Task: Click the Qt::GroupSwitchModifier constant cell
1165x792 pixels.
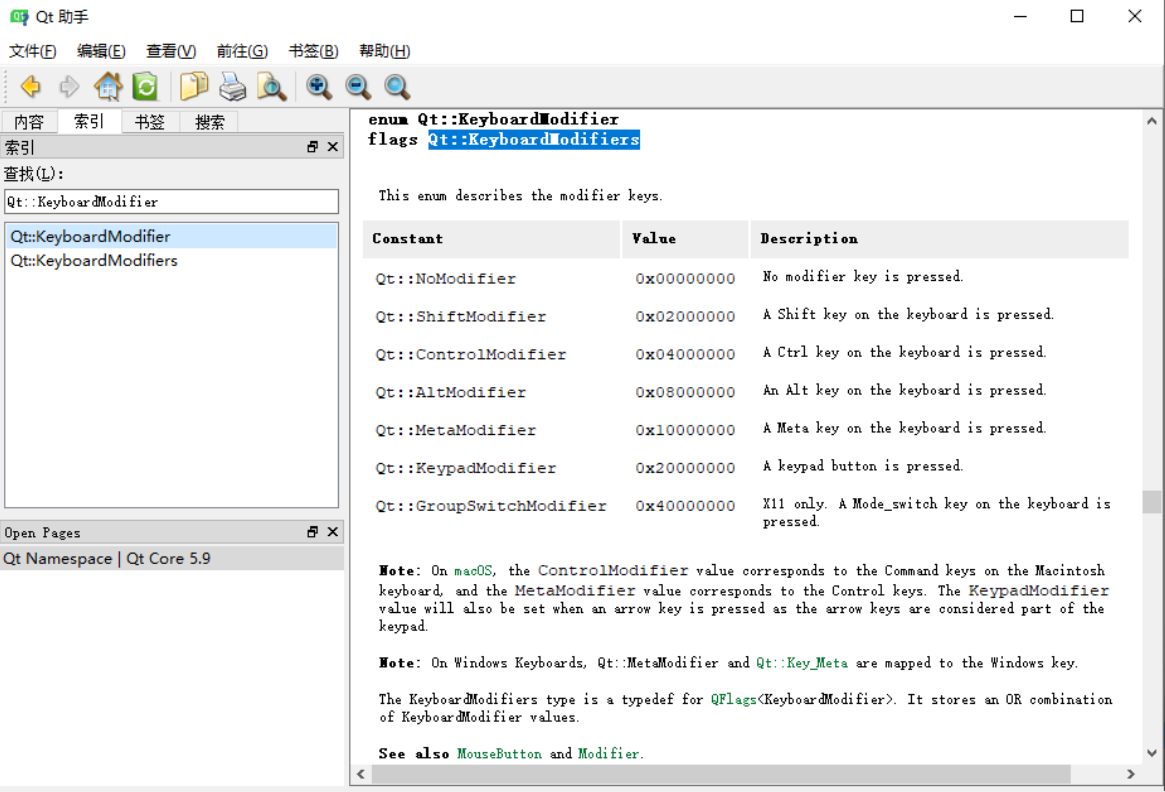Action: pos(490,506)
